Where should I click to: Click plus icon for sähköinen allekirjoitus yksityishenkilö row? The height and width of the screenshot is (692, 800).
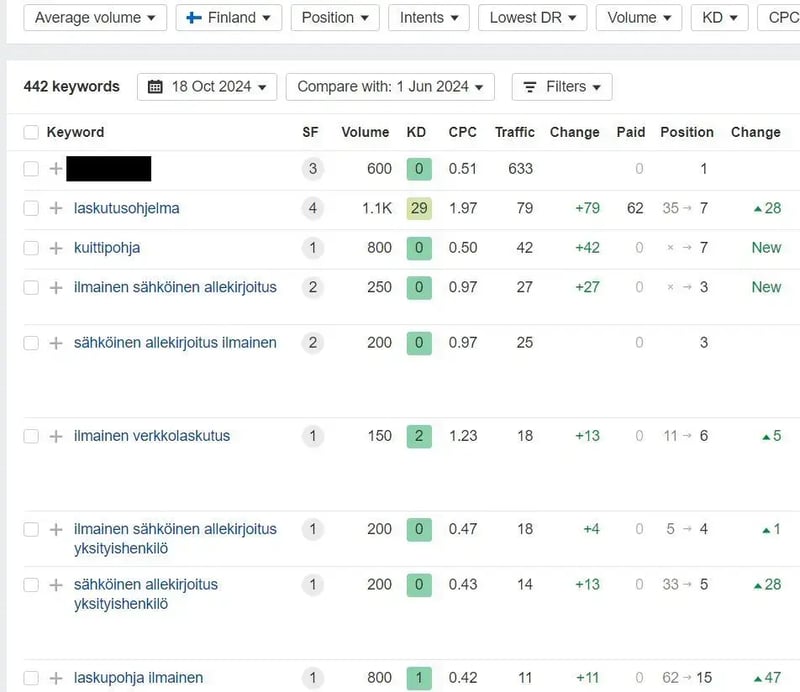click(x=56, y=585)
